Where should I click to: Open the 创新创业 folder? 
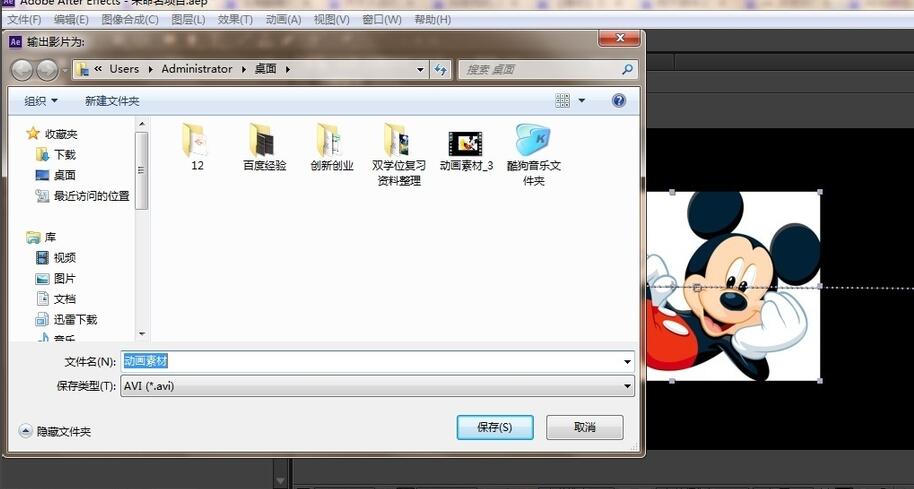[x=332, y=147]
